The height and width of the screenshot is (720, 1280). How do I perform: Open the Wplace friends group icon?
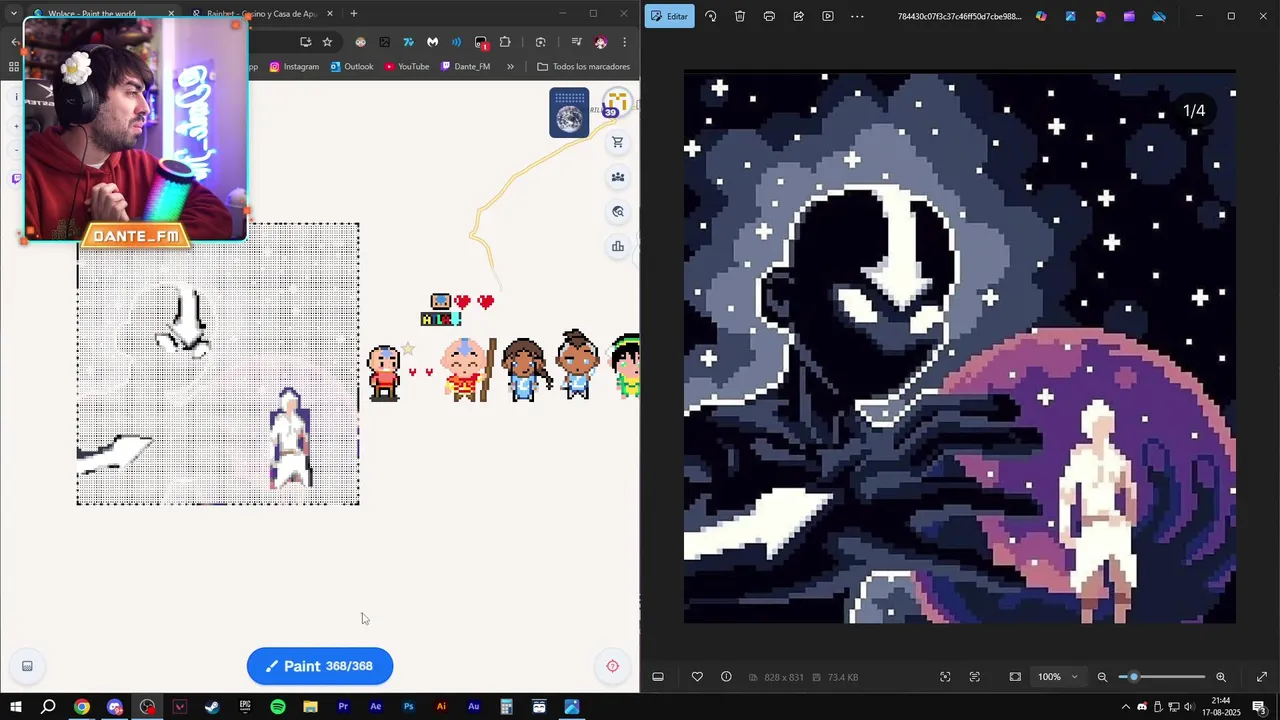point(618,177)
